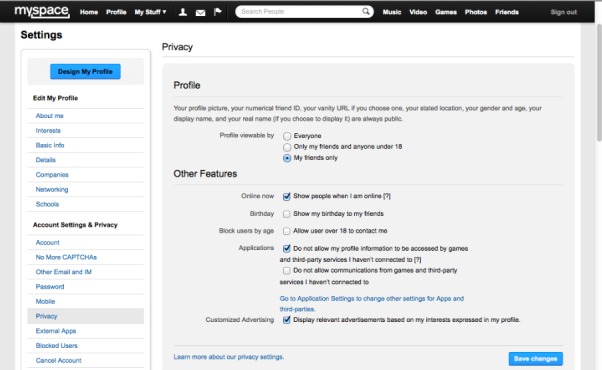The height and width of the screenshot is (370, 602).
Task: Open Learn more about our privacy settings link
Action: coord(229,357)
